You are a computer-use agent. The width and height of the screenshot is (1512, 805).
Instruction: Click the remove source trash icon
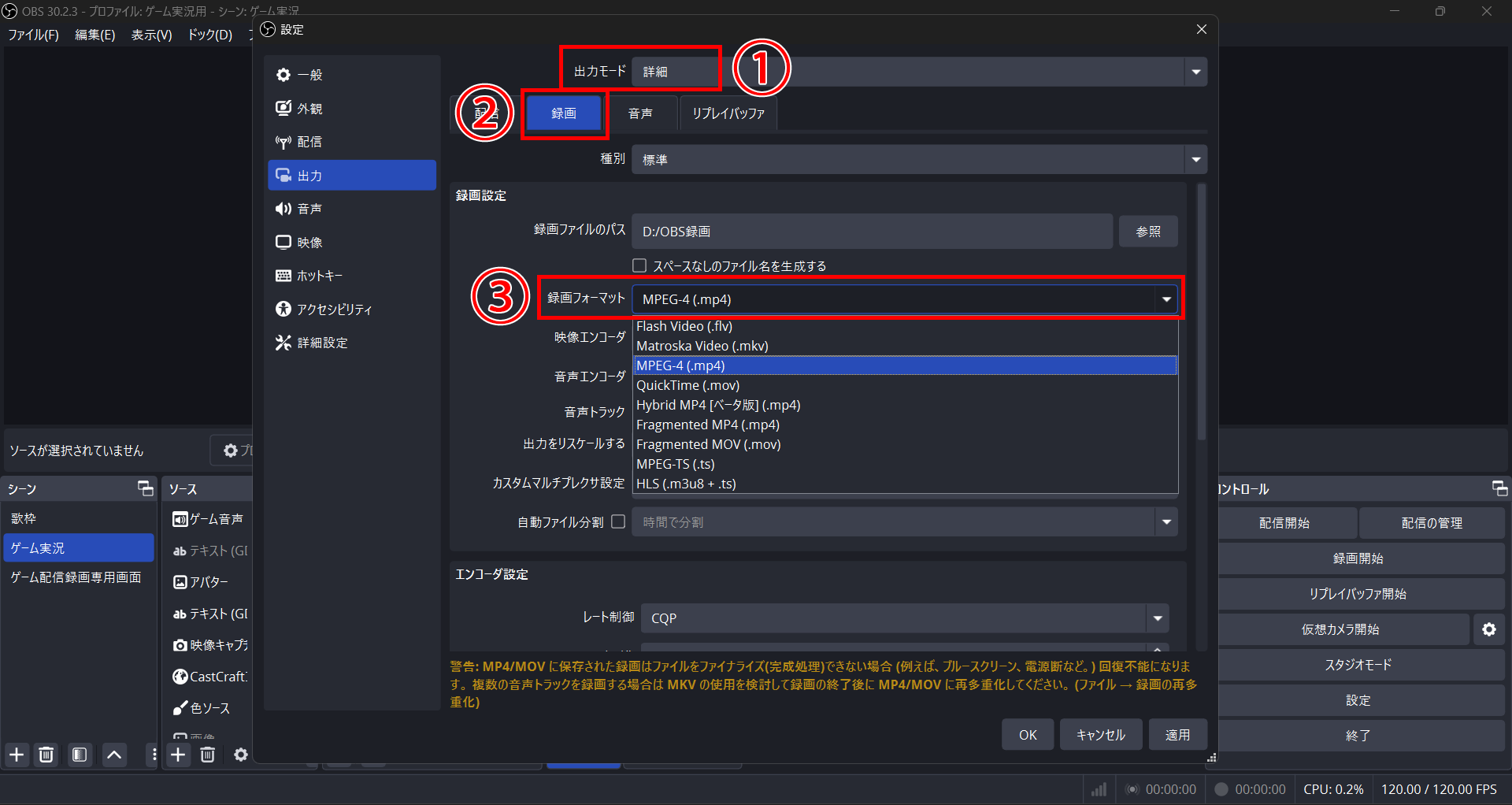pos(208,755)
